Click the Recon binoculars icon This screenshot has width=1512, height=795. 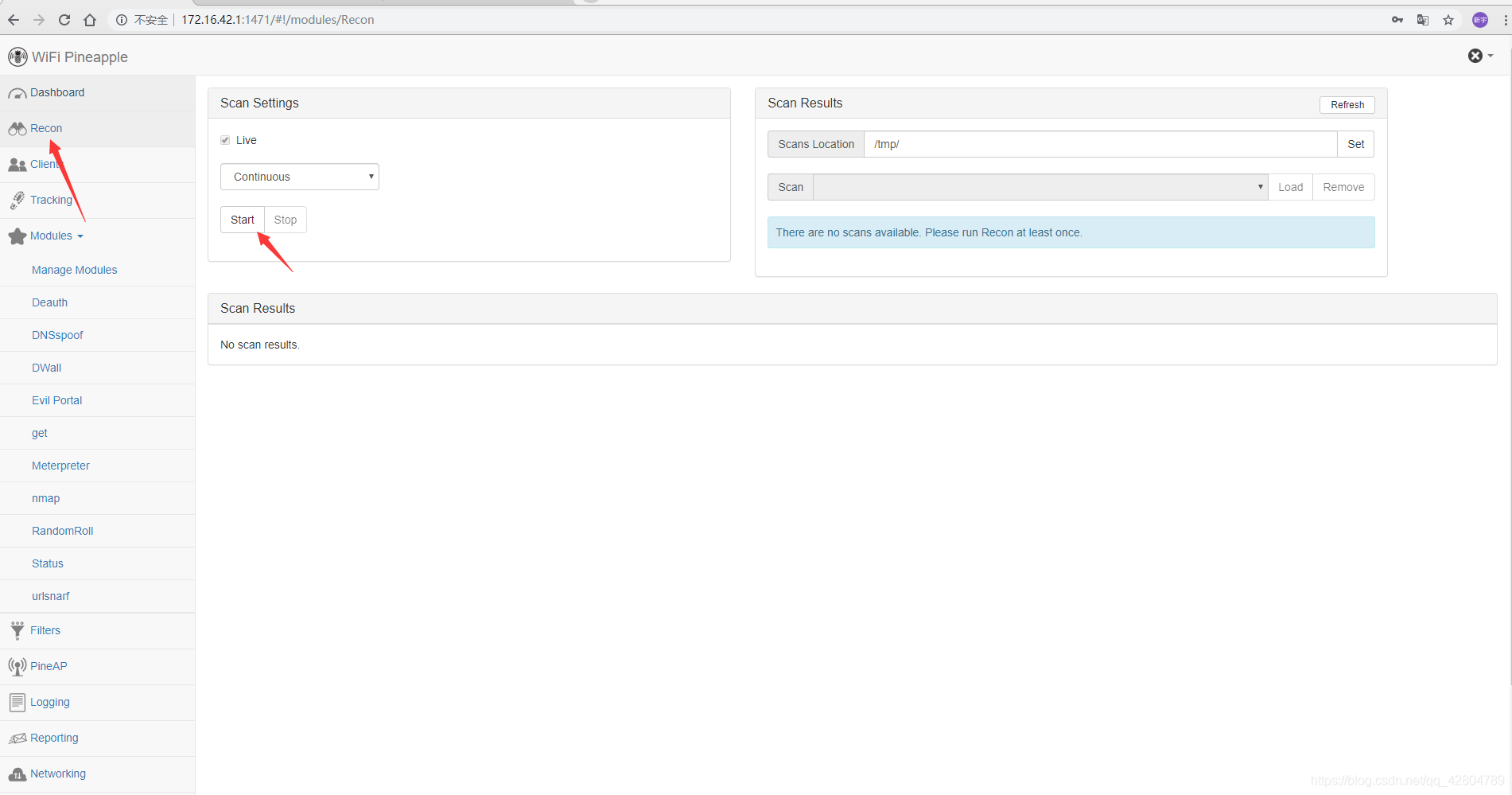click(17, 129)
